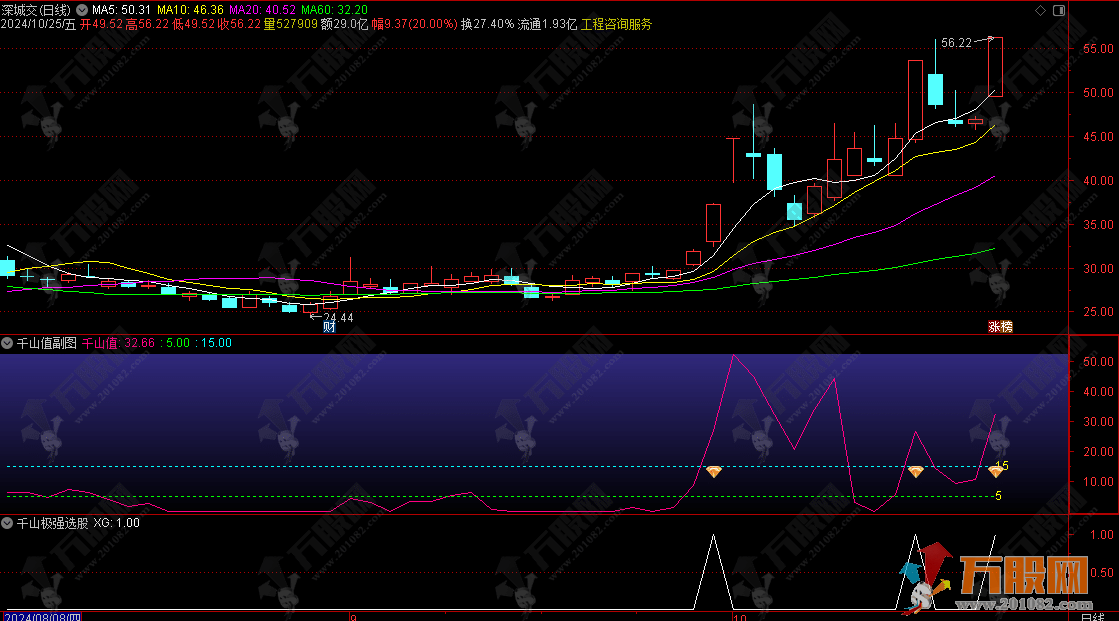Click the 开49.52 open price value

click(x=101, y=24)
